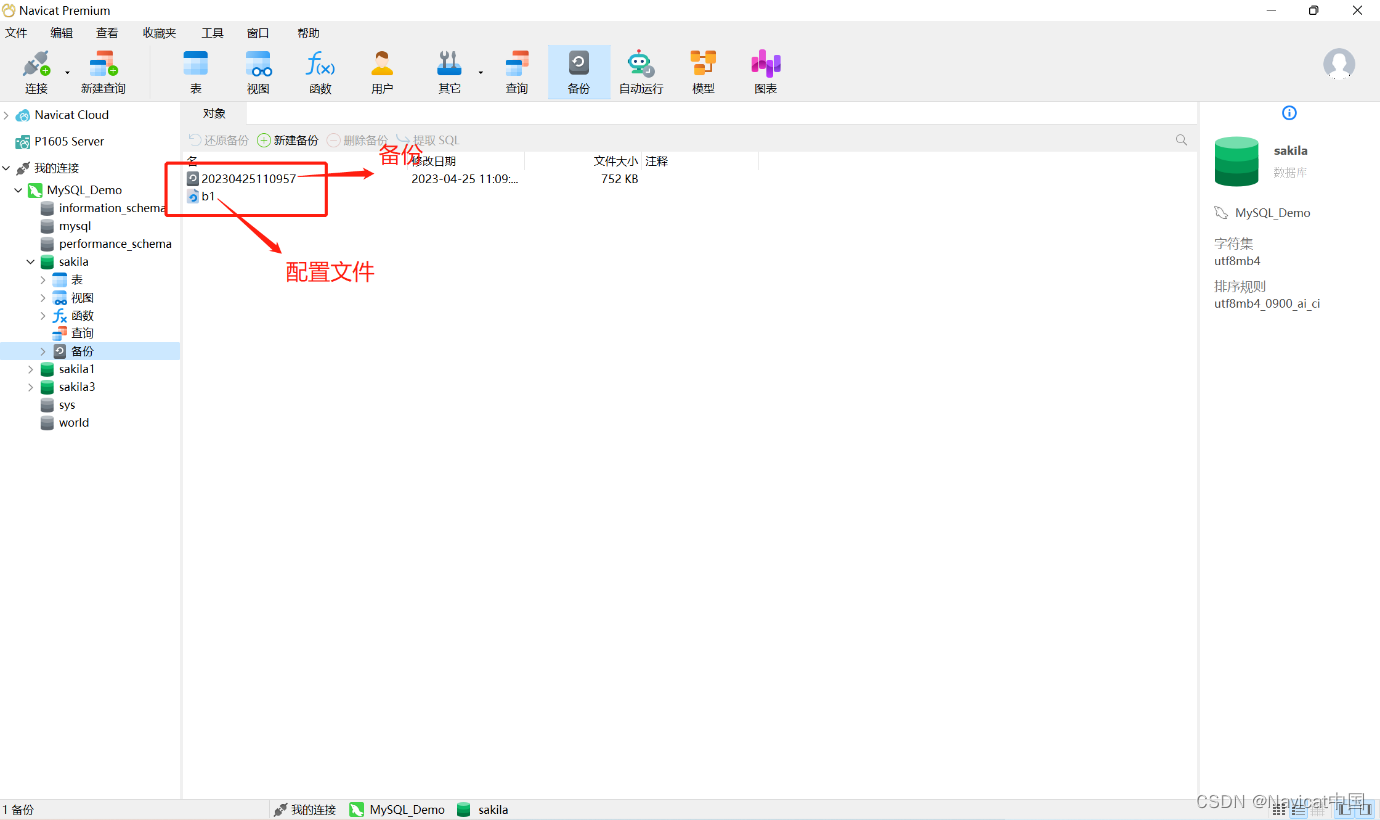Screen dimensions: 1380x820
Task: Expand the 表 node under sakila
Action: point(42,280)
